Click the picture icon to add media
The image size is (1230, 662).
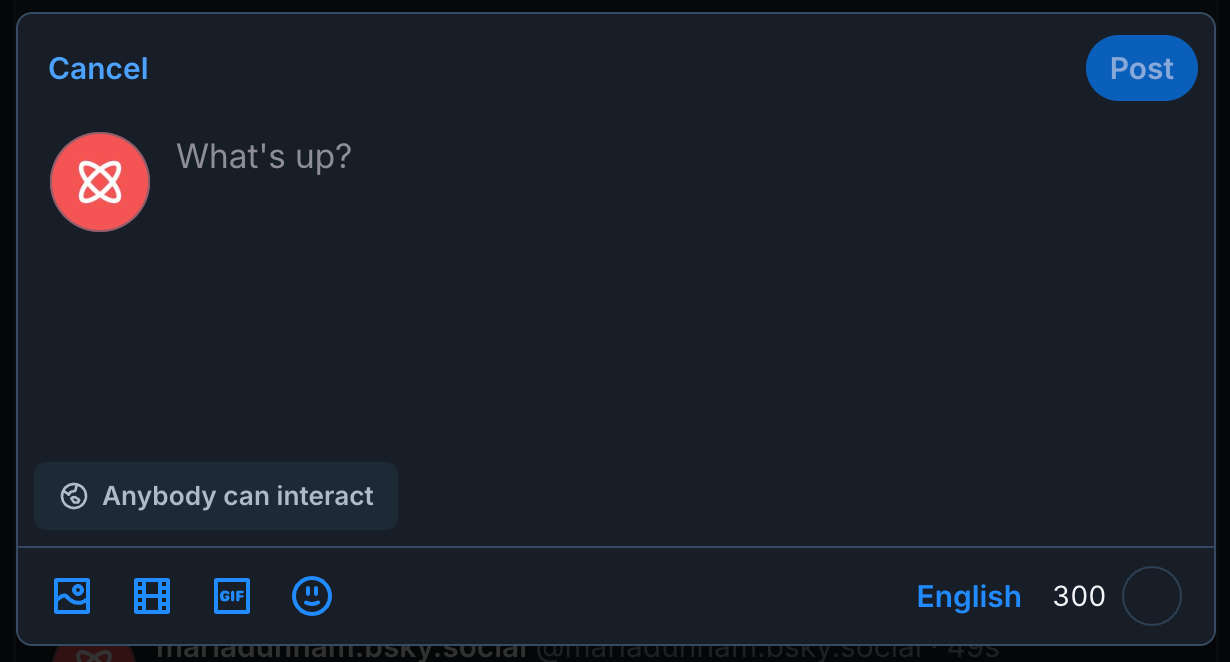click(71, 595)
